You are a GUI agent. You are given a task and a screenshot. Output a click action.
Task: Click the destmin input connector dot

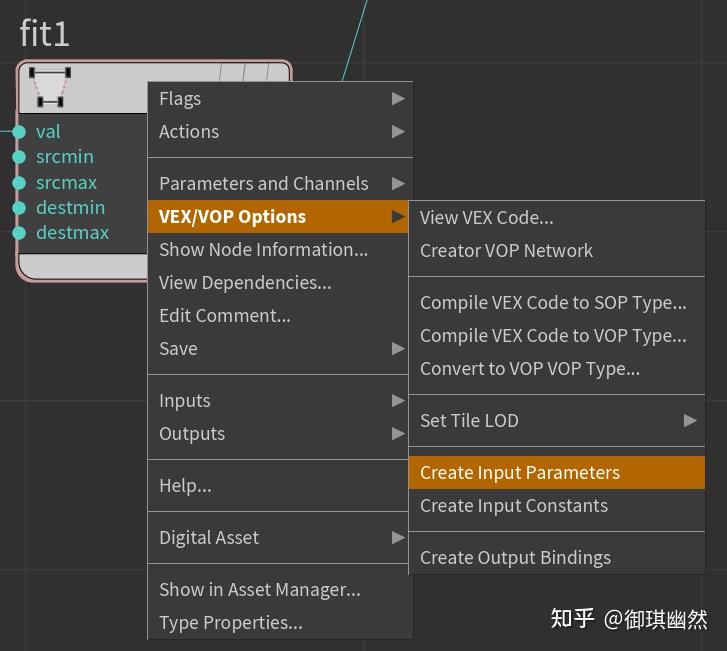click(19, 208)
